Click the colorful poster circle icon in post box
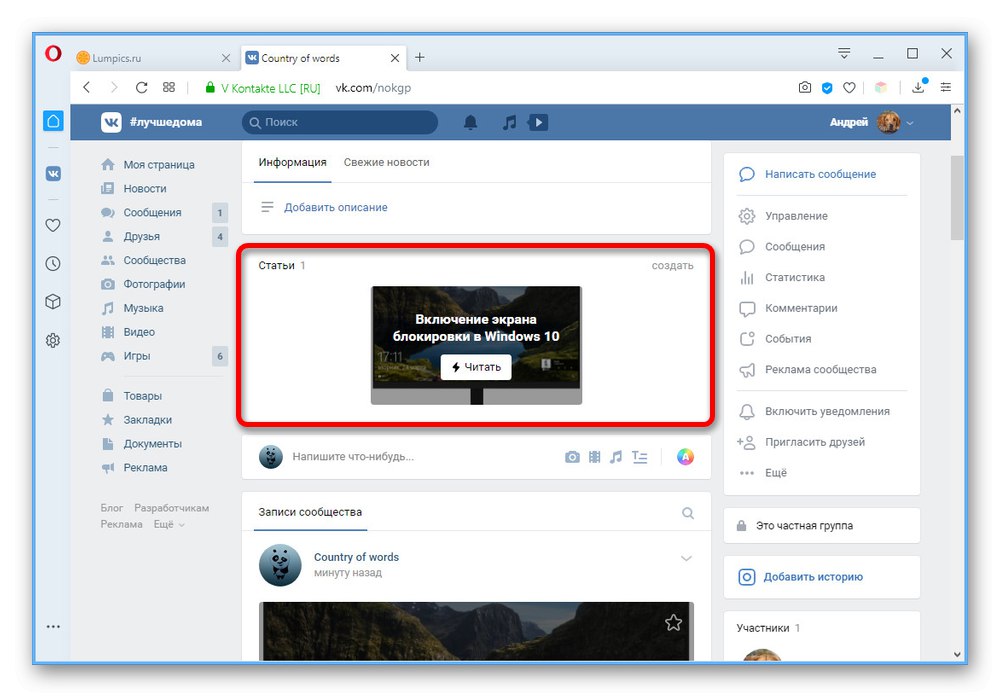The image size is (1000, 697). [686, 457]
